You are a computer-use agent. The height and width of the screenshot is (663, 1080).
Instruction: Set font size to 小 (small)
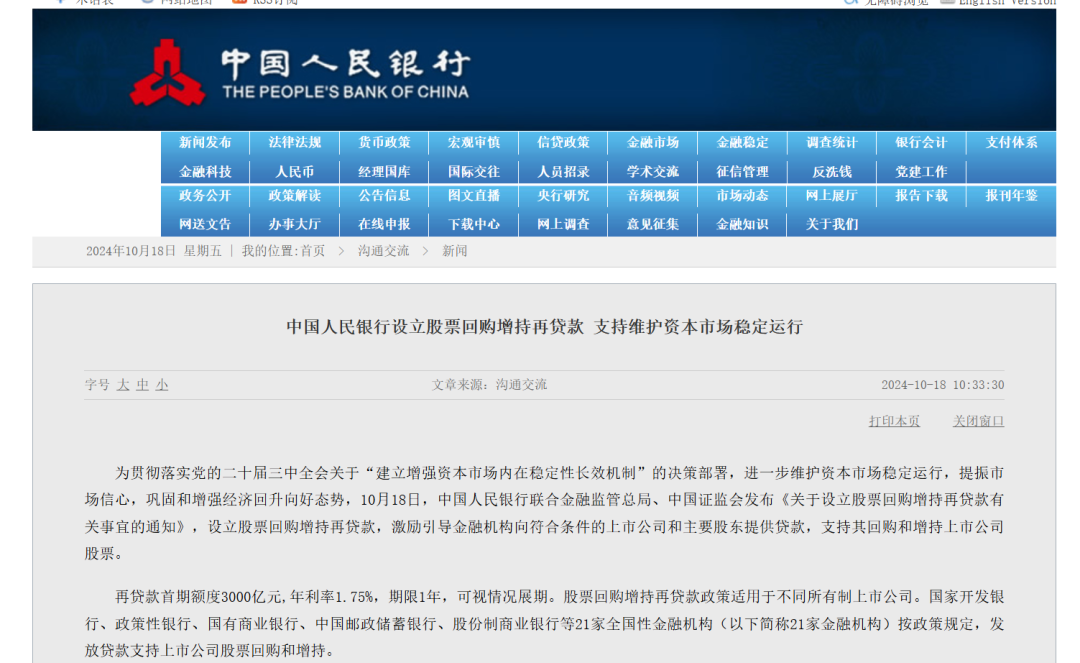point(162,385)
